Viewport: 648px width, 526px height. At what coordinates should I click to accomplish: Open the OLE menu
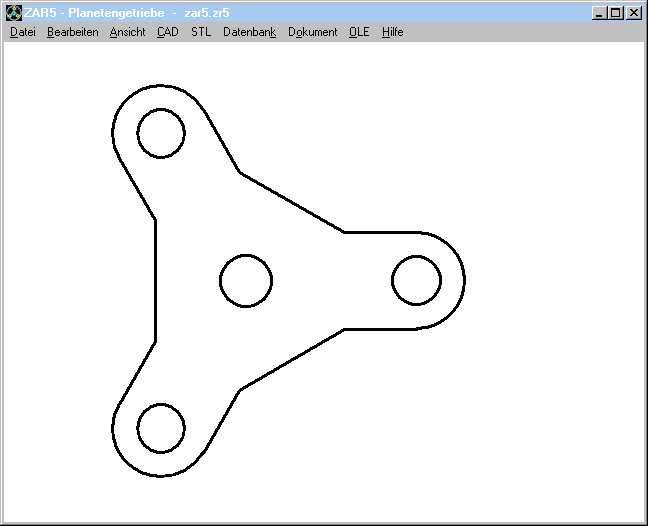pyautogui.click(x=359, y=32)
